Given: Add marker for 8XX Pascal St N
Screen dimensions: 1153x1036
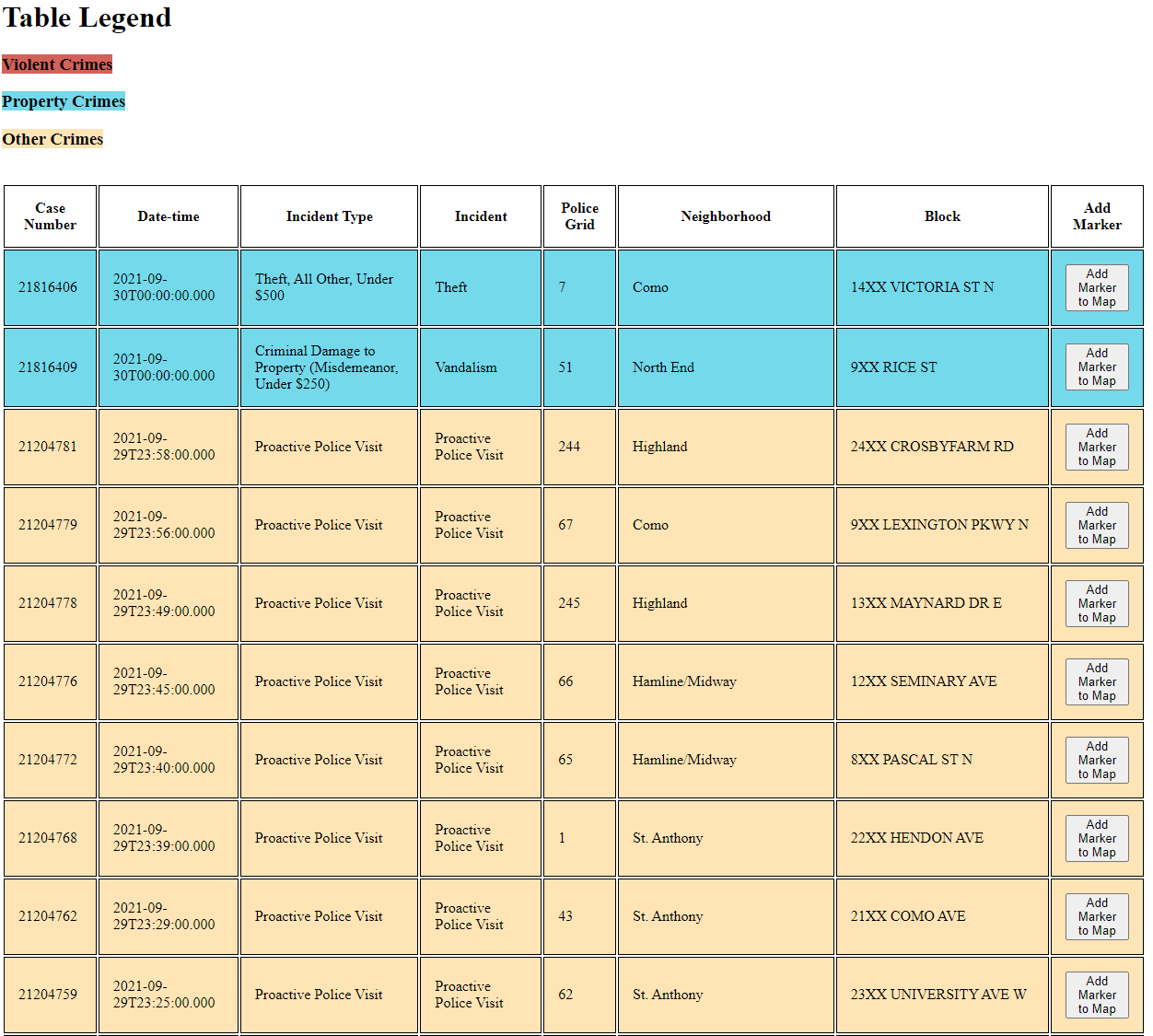Looking at the screenshot, I should [x=1096, y=760].
